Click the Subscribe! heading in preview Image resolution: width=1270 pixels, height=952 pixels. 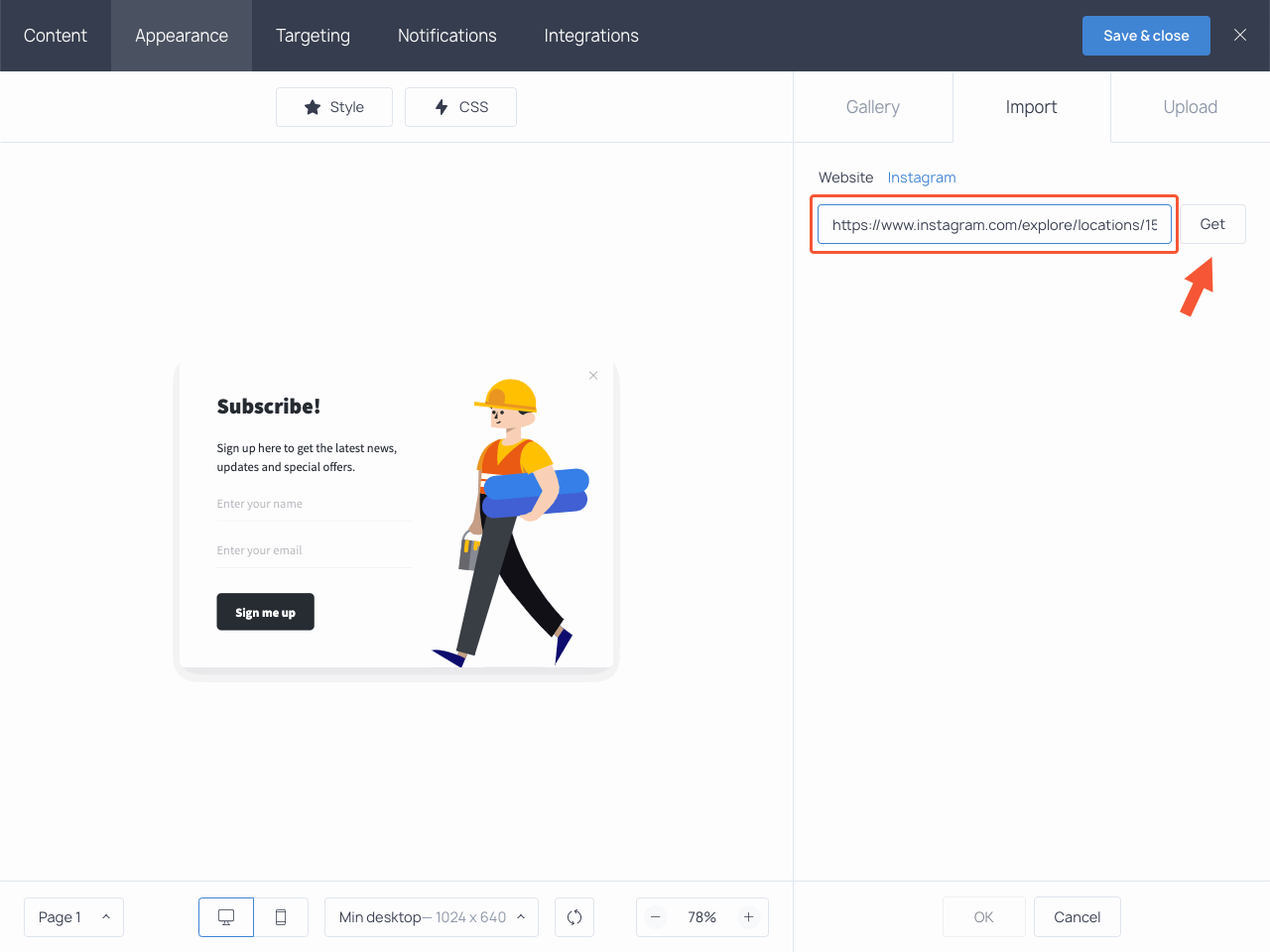[269, 407]
